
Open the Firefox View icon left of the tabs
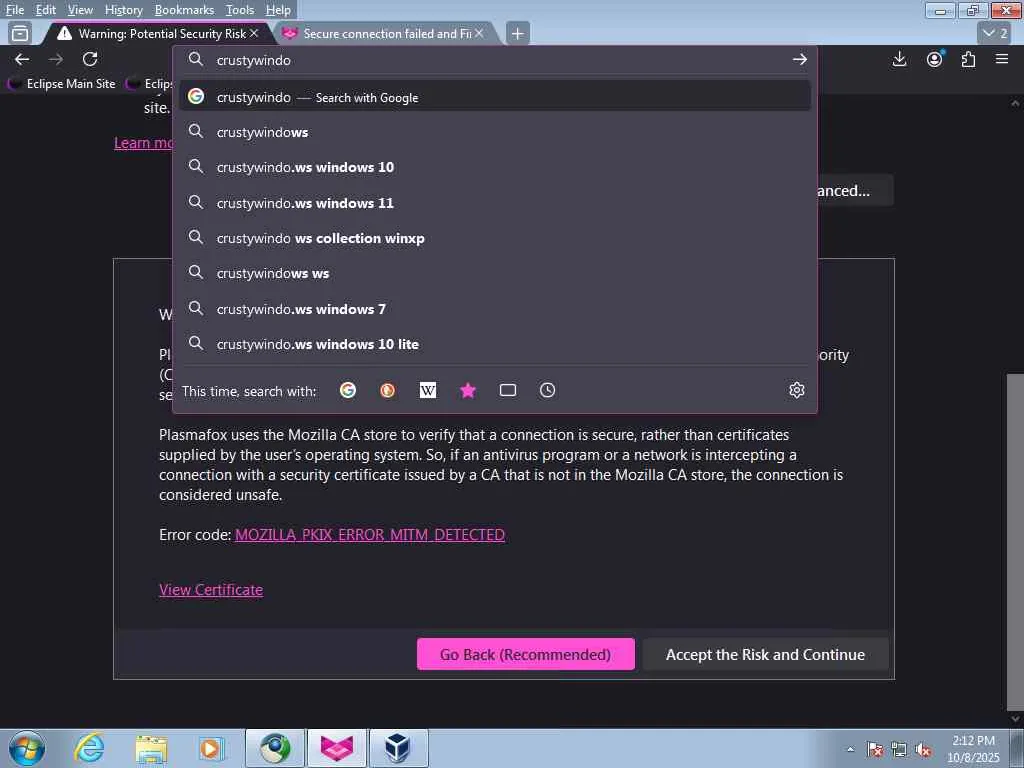(x=20, y=33)
